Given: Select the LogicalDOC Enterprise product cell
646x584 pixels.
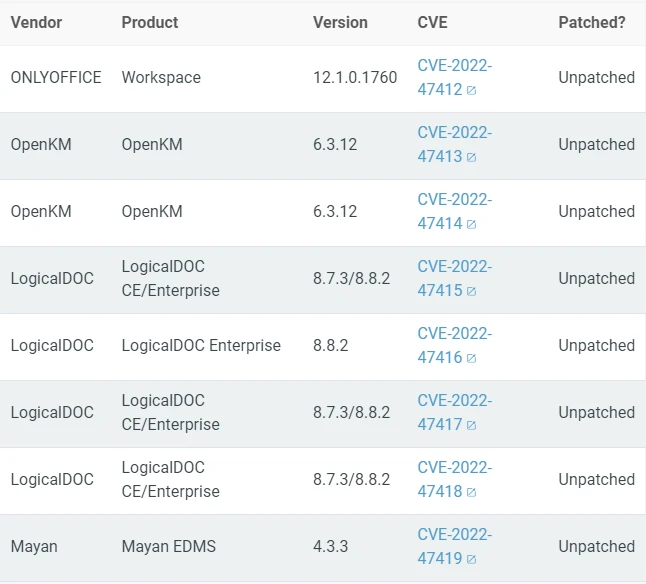Looking at the screenshot, I should tap(201, 345).
